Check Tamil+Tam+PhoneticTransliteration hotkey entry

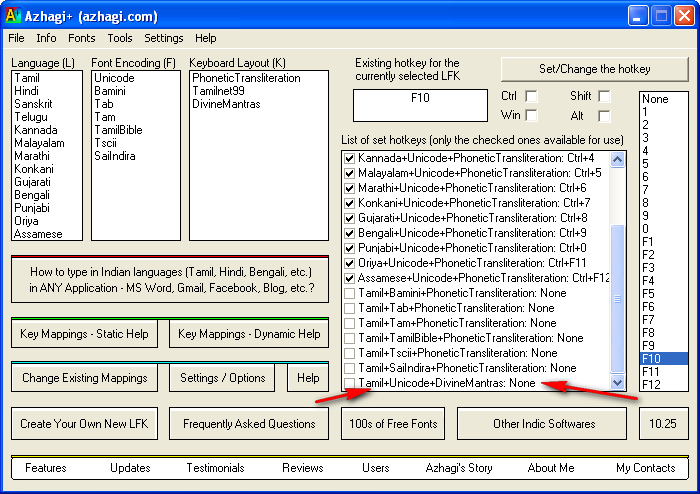coord(350,323)
